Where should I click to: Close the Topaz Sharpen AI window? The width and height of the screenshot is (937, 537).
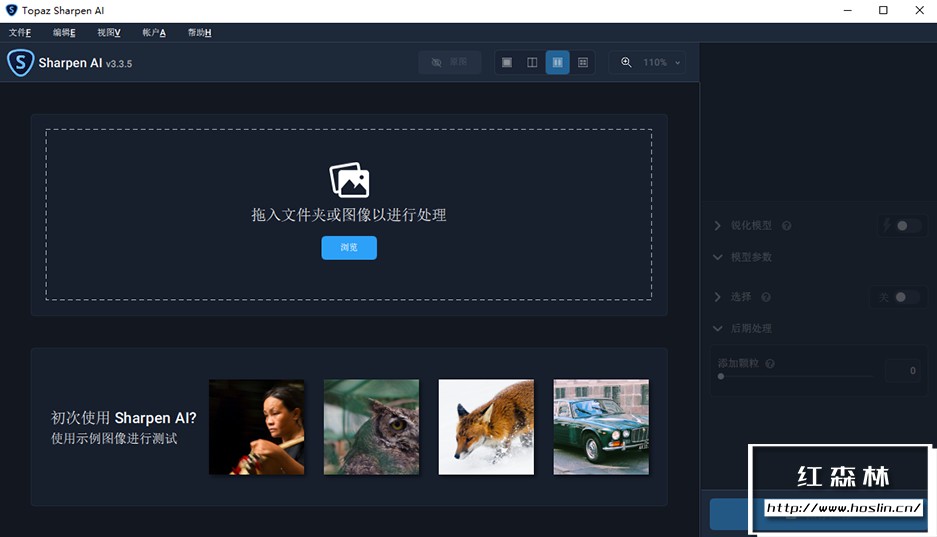920,10
